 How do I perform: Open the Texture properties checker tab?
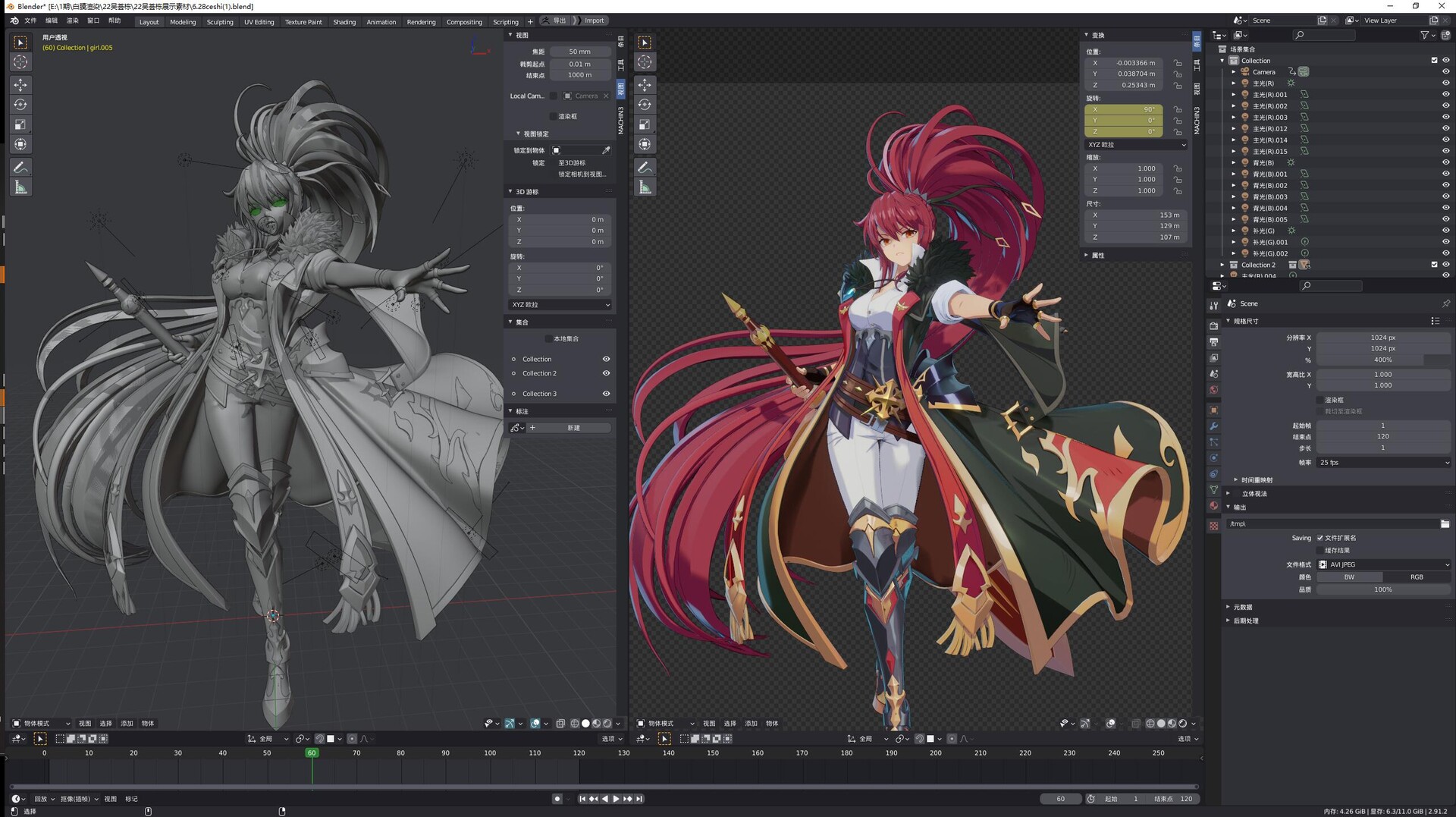[1213, 525]
